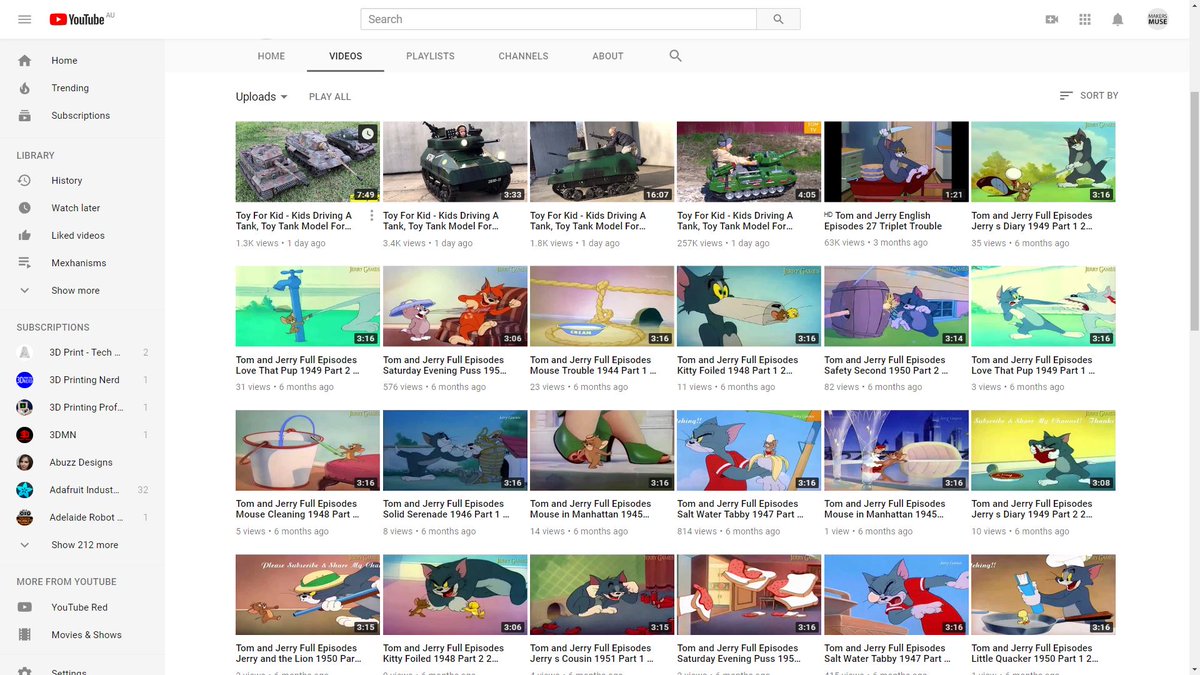Open the ABOUT tab

click(x=608, y=56)
